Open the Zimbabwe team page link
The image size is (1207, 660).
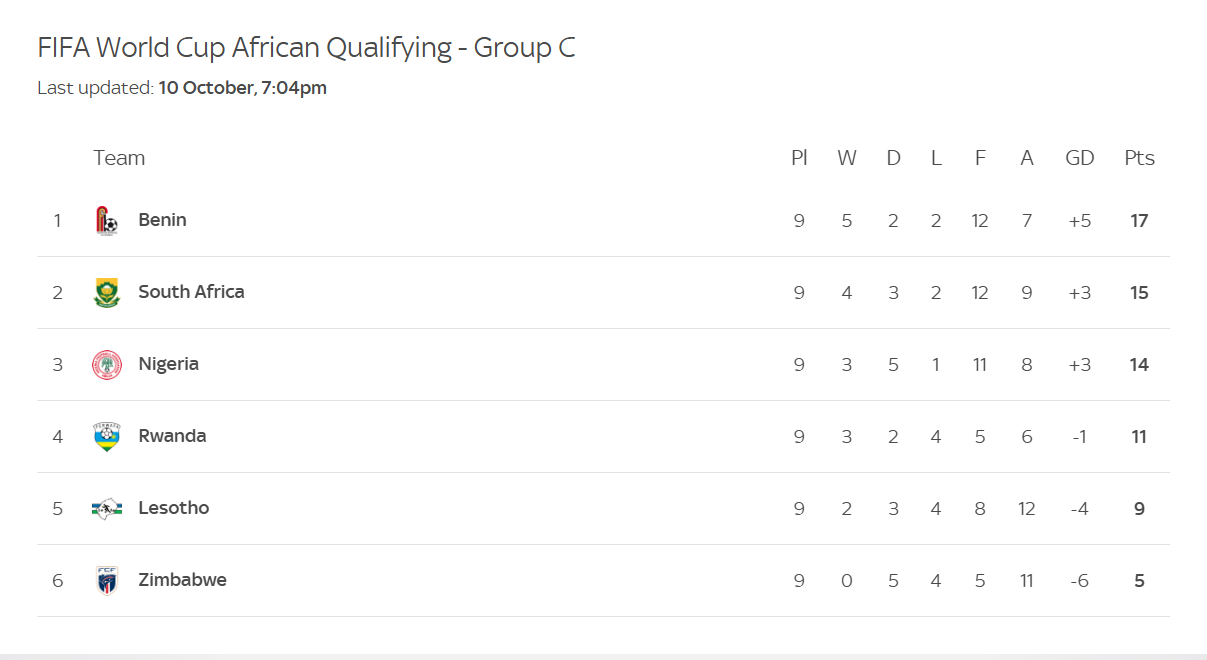tap(182, 580)
